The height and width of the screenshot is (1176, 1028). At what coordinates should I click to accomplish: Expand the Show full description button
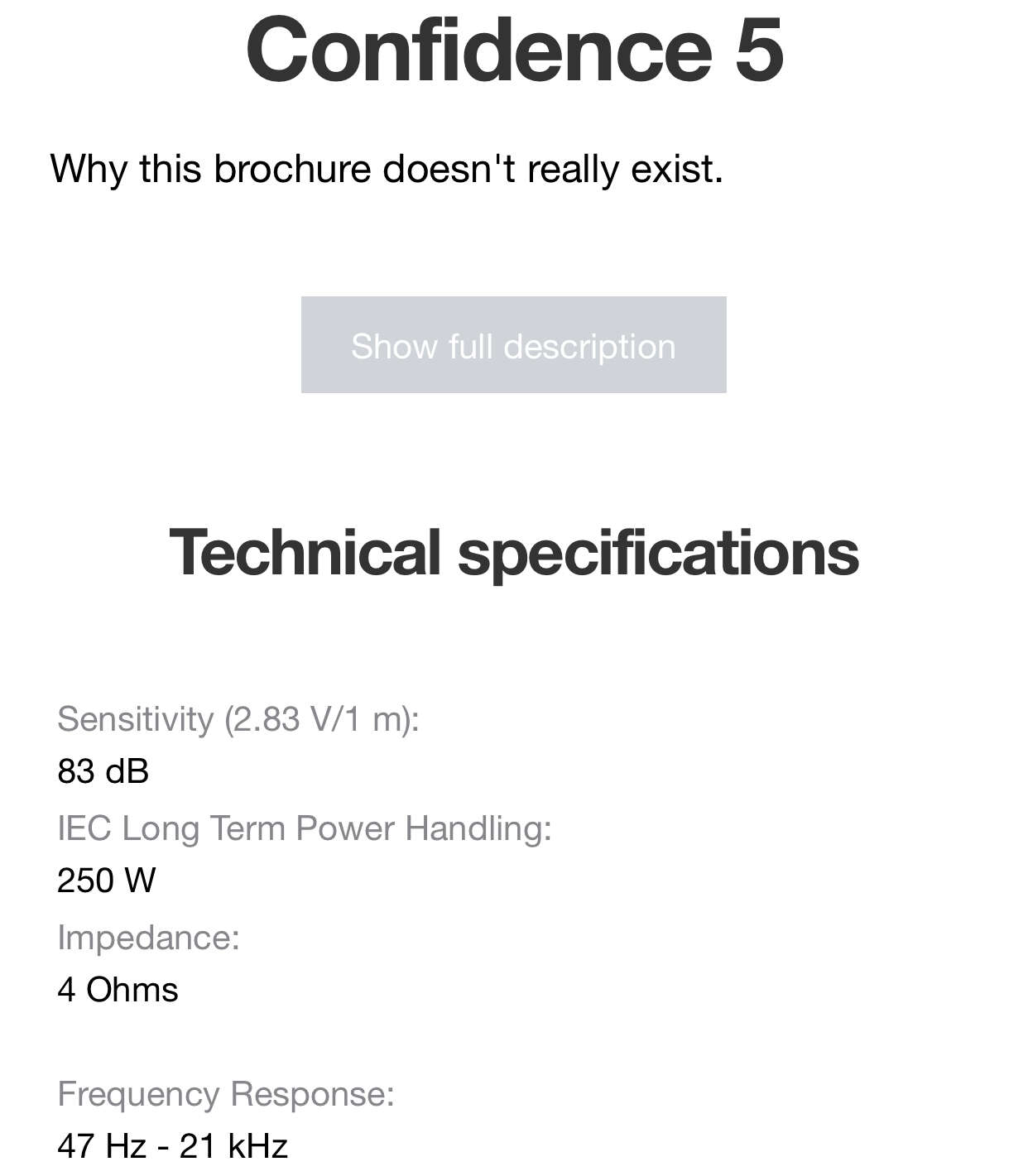pos(513,345)
